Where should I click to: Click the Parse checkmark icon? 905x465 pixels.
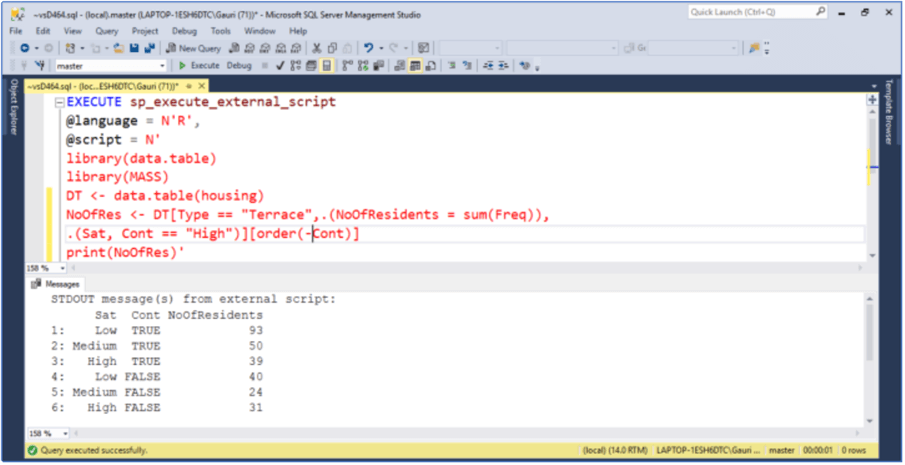click(x=281, y=66)
